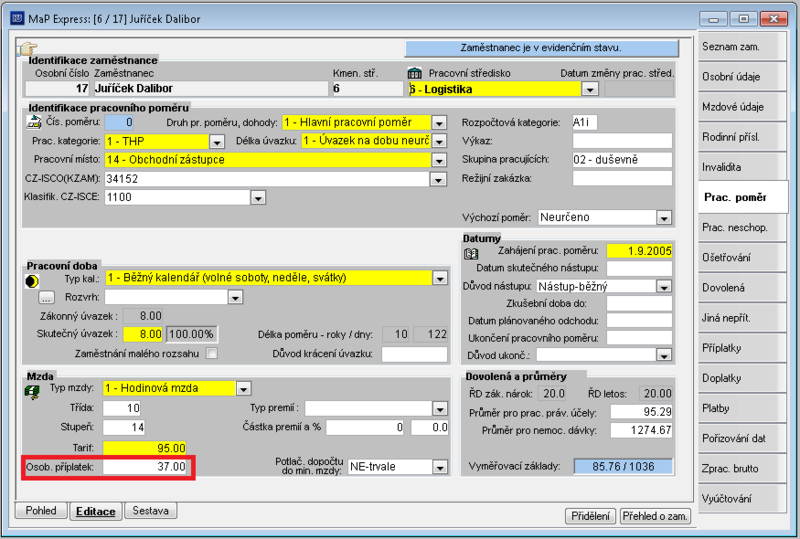Open the Platby section
The width and height of the screenshot is (800, 539).
click(741, 408)
